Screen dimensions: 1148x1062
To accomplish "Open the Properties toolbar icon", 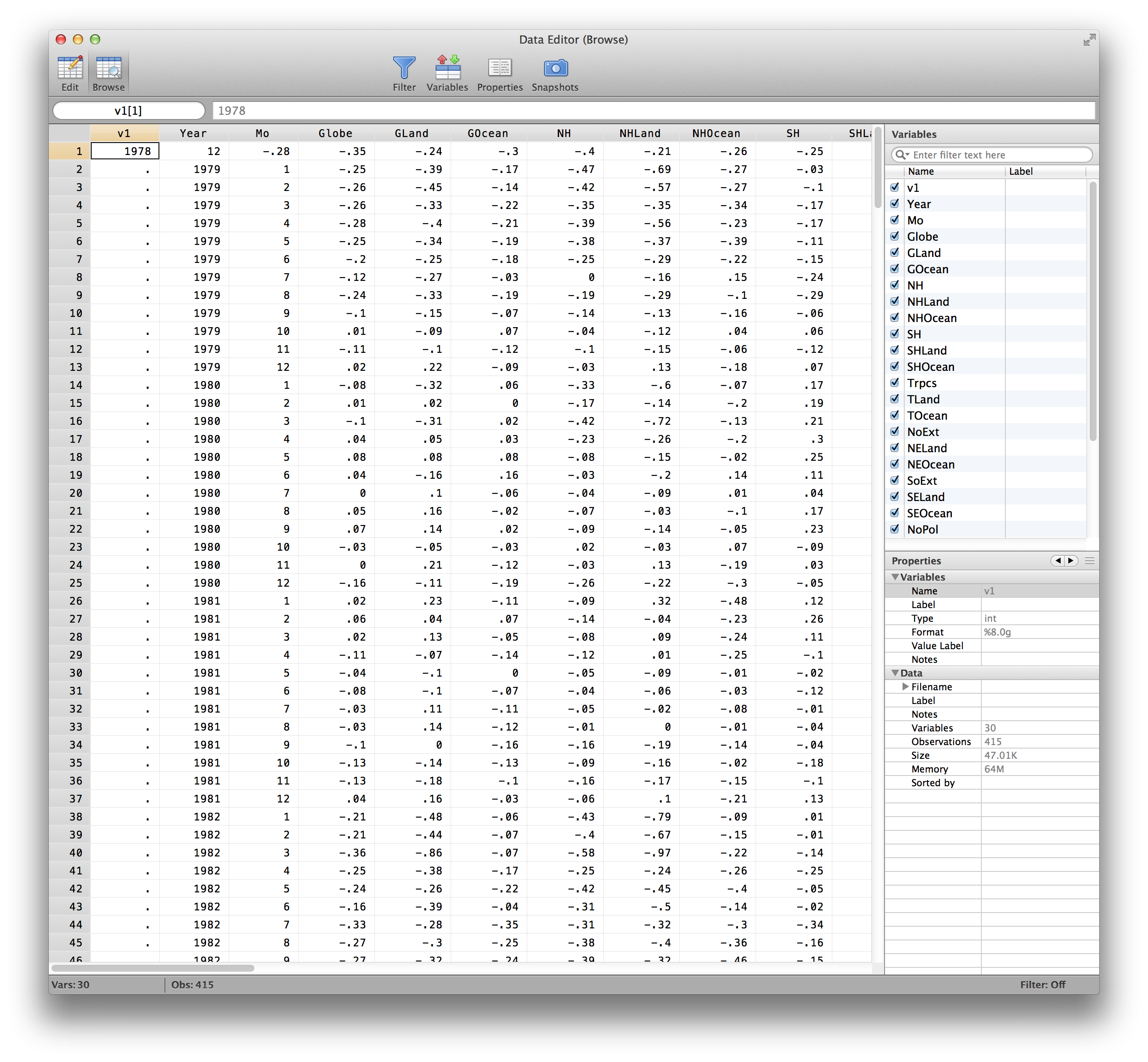I will click(499, 68).
